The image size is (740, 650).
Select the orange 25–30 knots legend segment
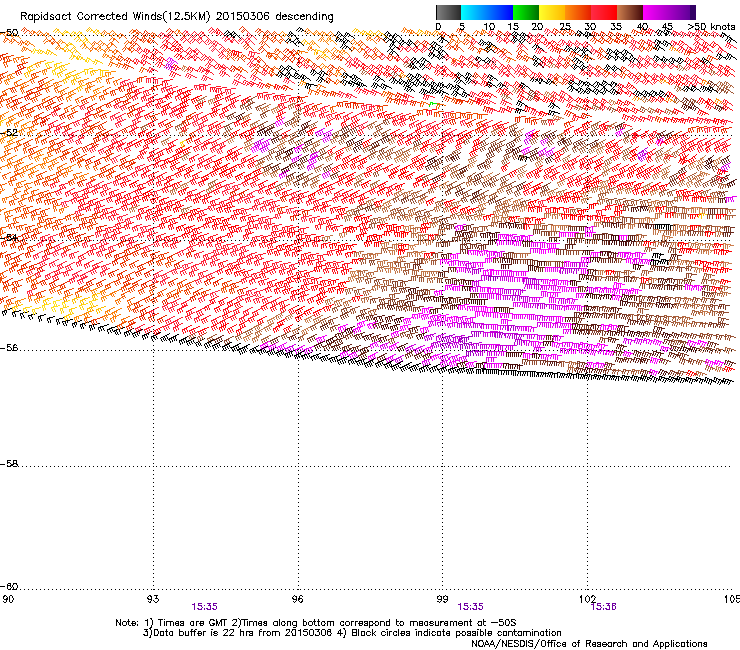578,12
